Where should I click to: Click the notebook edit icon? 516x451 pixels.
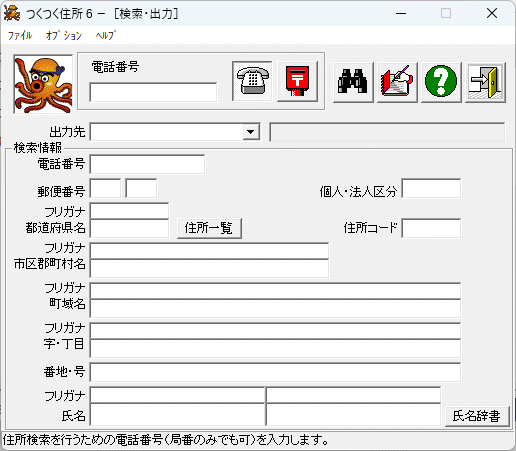tap(397, 82)
